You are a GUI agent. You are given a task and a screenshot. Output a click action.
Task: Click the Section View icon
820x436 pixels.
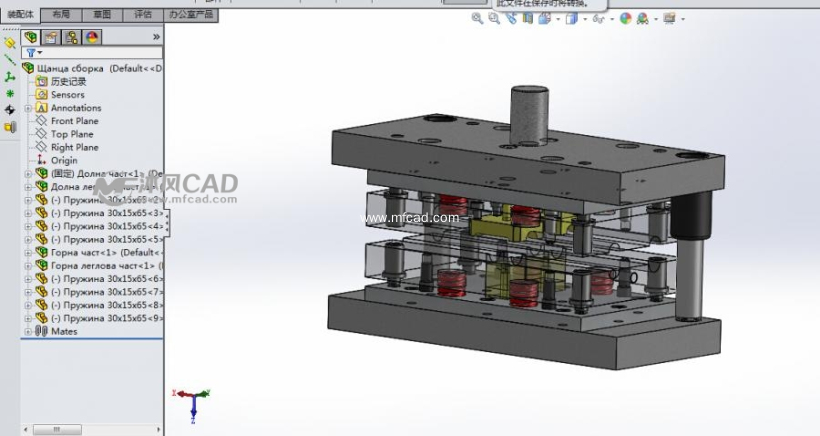[526, 18]
